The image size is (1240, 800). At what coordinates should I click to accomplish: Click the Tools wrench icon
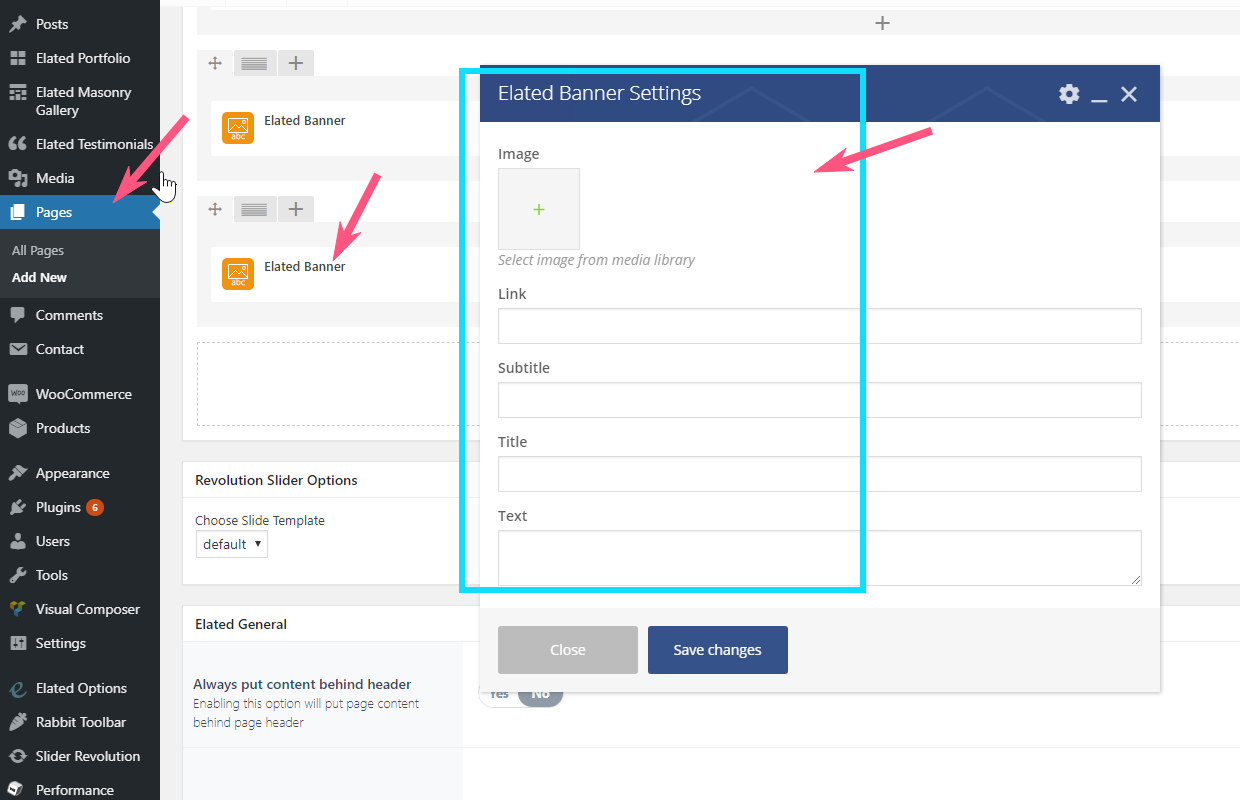[x=18, y=575]
